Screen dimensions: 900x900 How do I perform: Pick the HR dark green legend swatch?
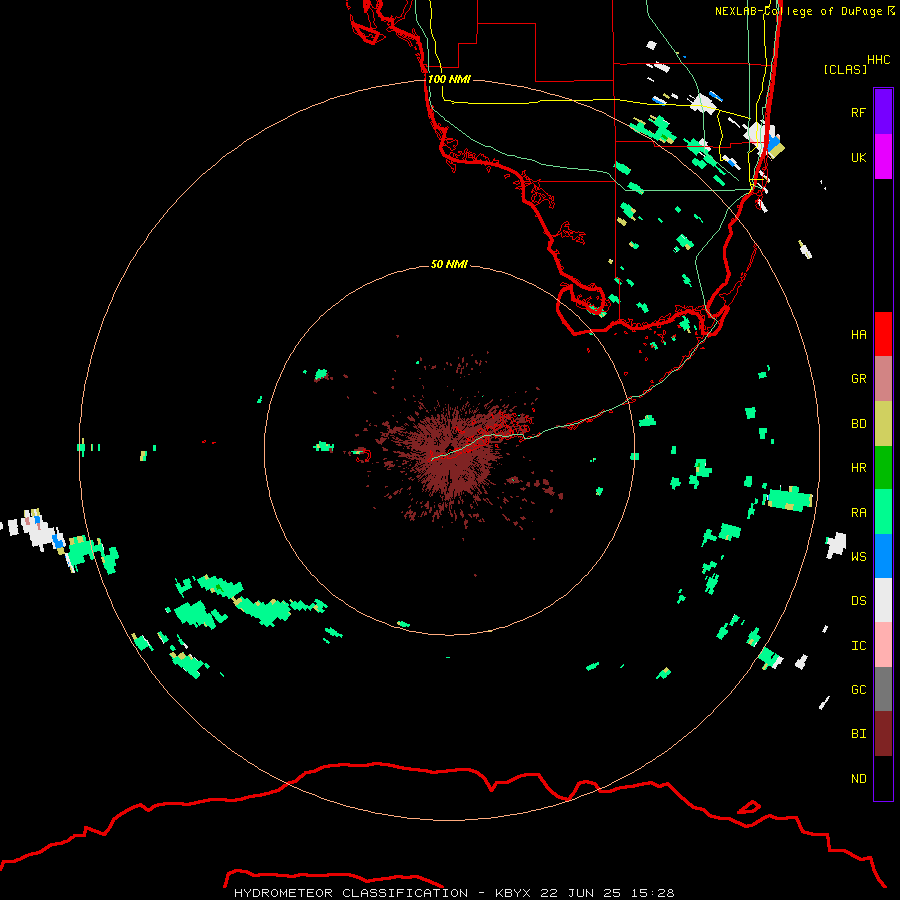(883, 468)
